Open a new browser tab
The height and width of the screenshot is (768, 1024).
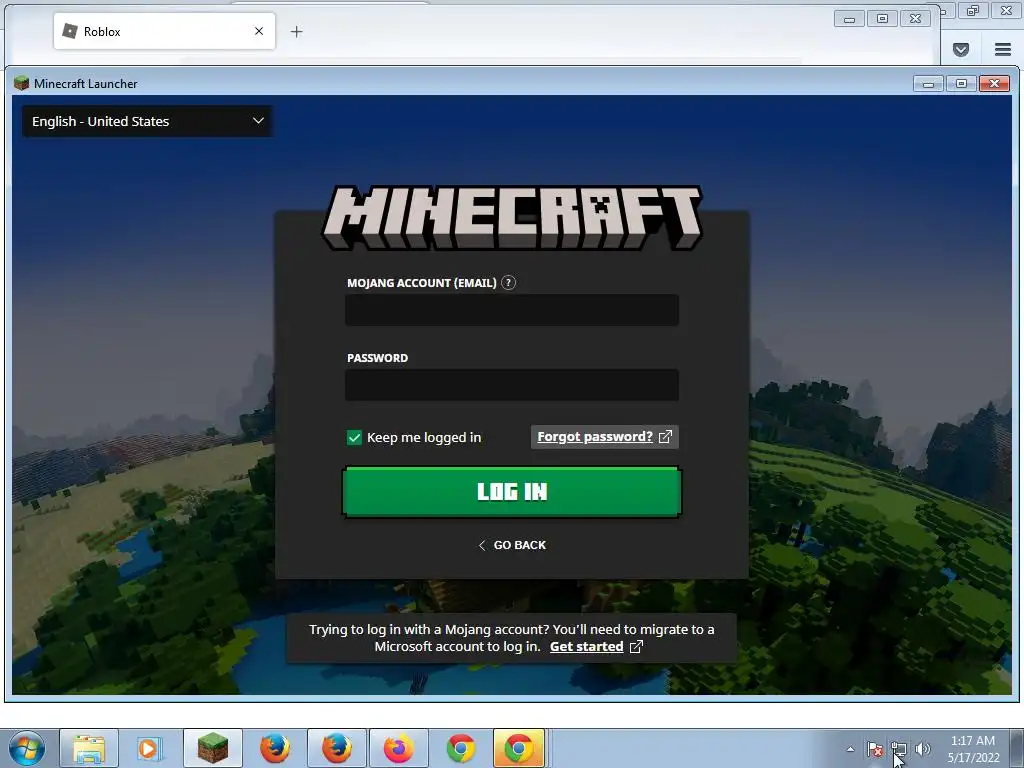click(296, 31)
